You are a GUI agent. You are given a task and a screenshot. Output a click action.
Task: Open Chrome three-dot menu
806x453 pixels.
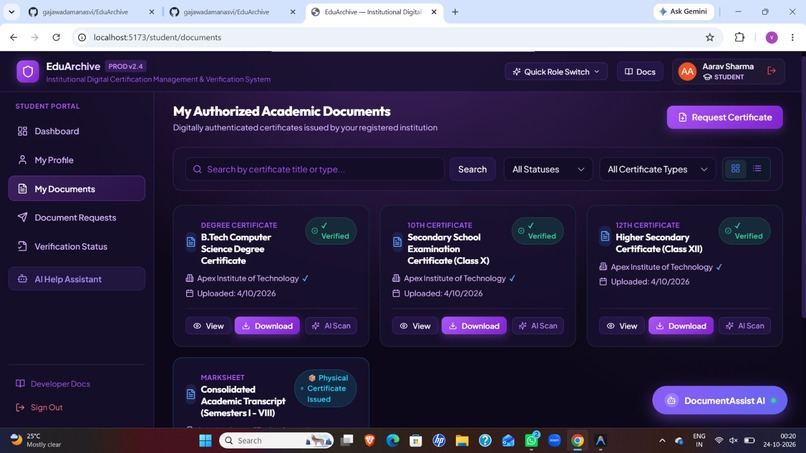[x=792, y=37]
